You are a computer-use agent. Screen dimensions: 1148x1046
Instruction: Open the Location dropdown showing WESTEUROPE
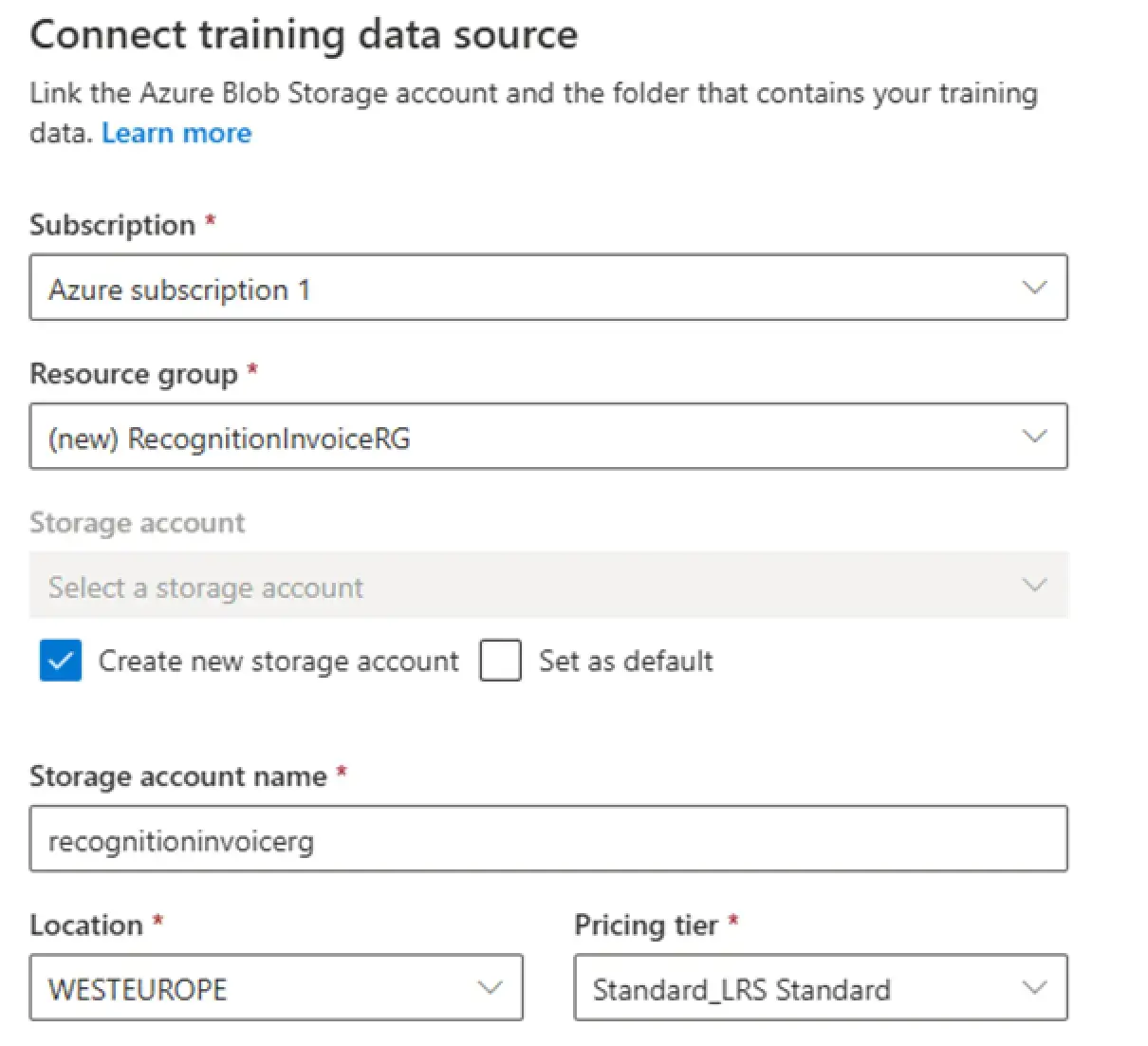click(x=276, y=988)
